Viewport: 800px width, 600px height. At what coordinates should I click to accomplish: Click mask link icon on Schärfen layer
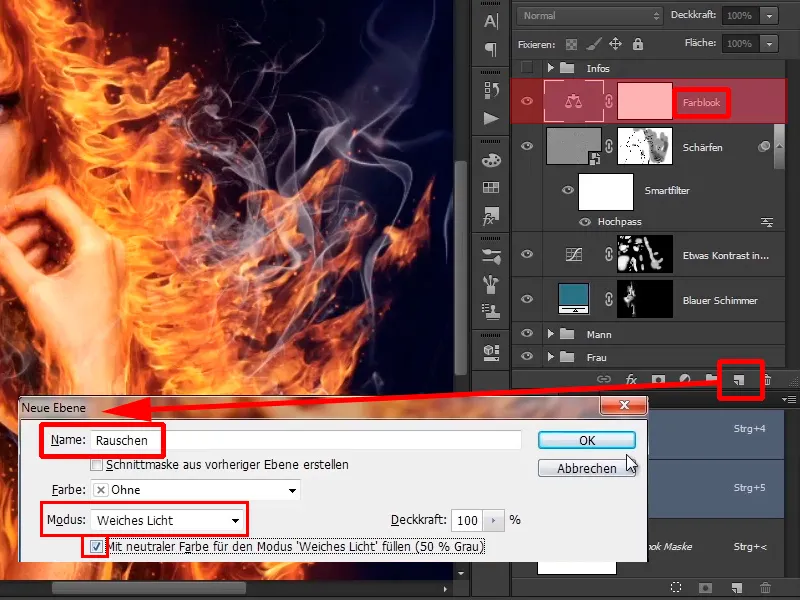[x=609, y=146]
